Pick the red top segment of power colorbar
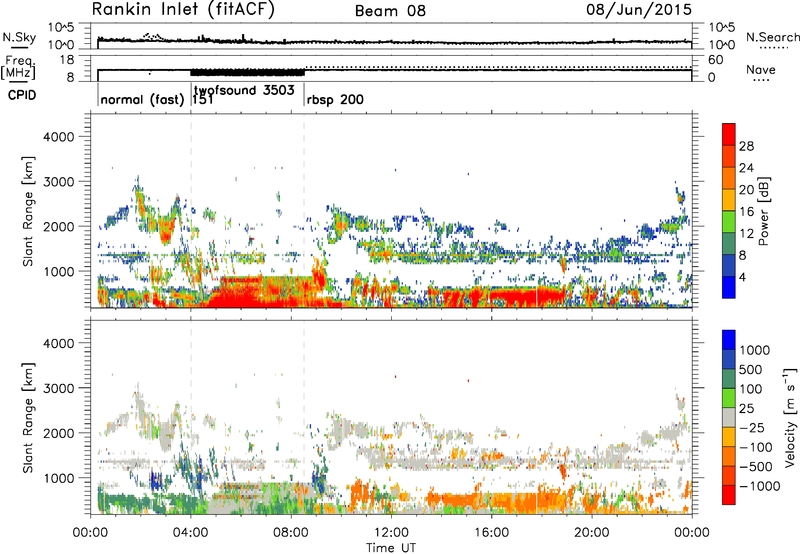800x554 pixels. click(x=729, y=134)
